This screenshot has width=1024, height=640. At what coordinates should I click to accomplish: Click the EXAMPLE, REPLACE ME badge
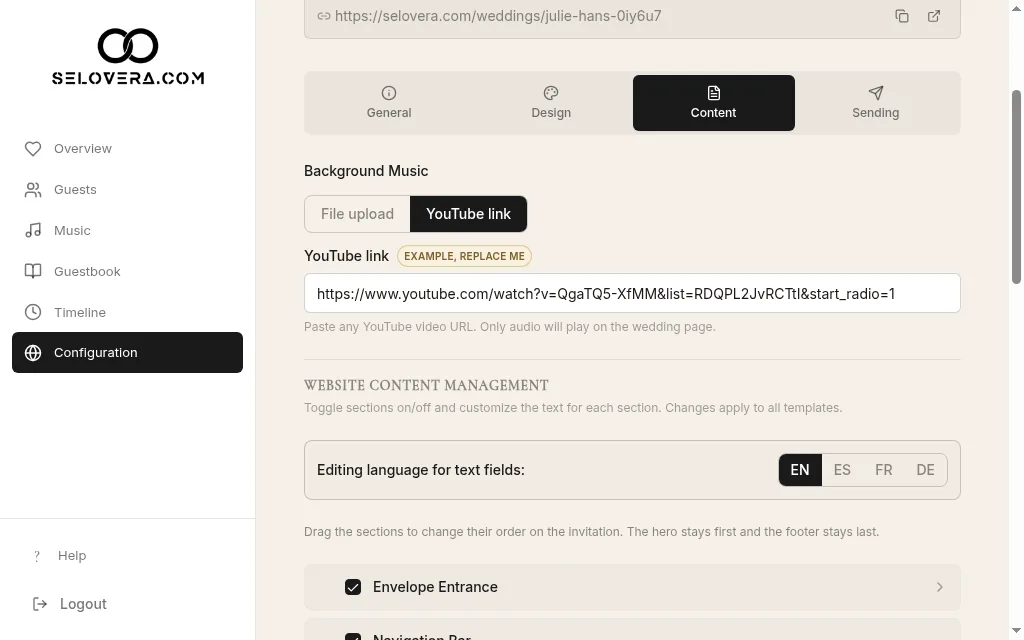(464, 256)
